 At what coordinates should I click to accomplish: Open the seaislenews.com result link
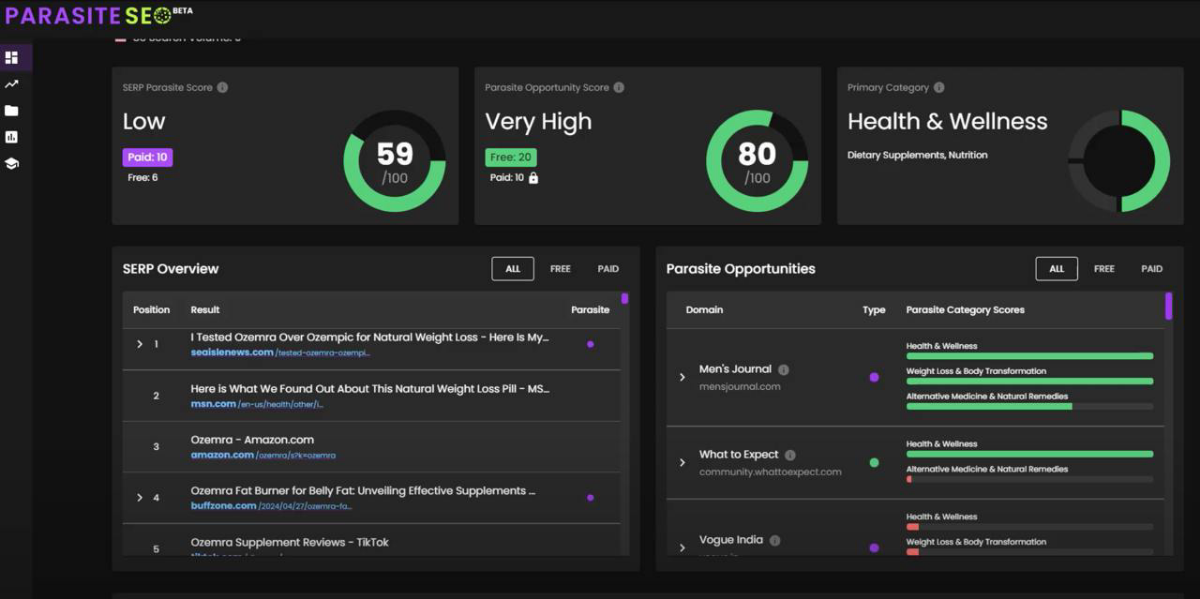(232, 352)
